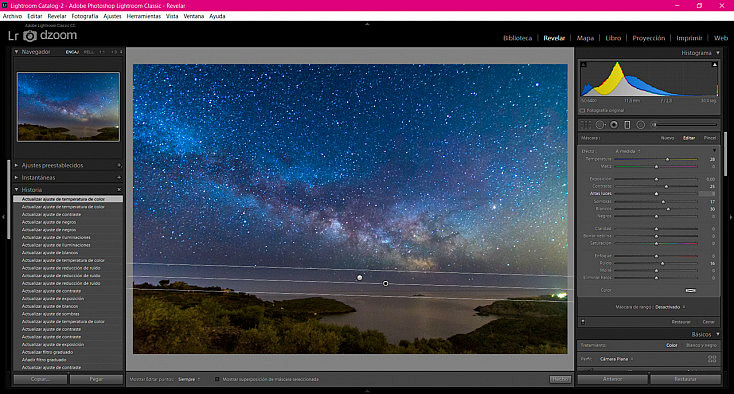This screenshot has width=734, height=394.
Task: Open the filter Color swatch
Action: point(690,290)
